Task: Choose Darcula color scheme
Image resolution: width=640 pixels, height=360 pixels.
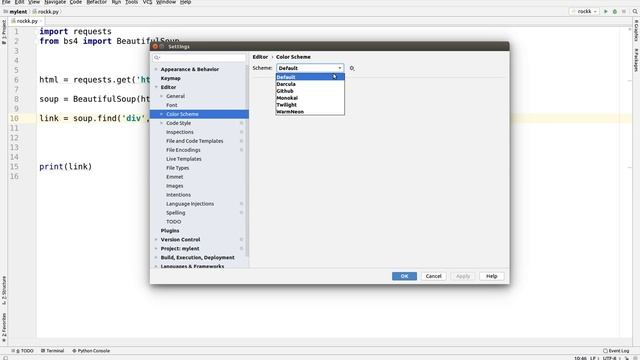Action: 310,84
